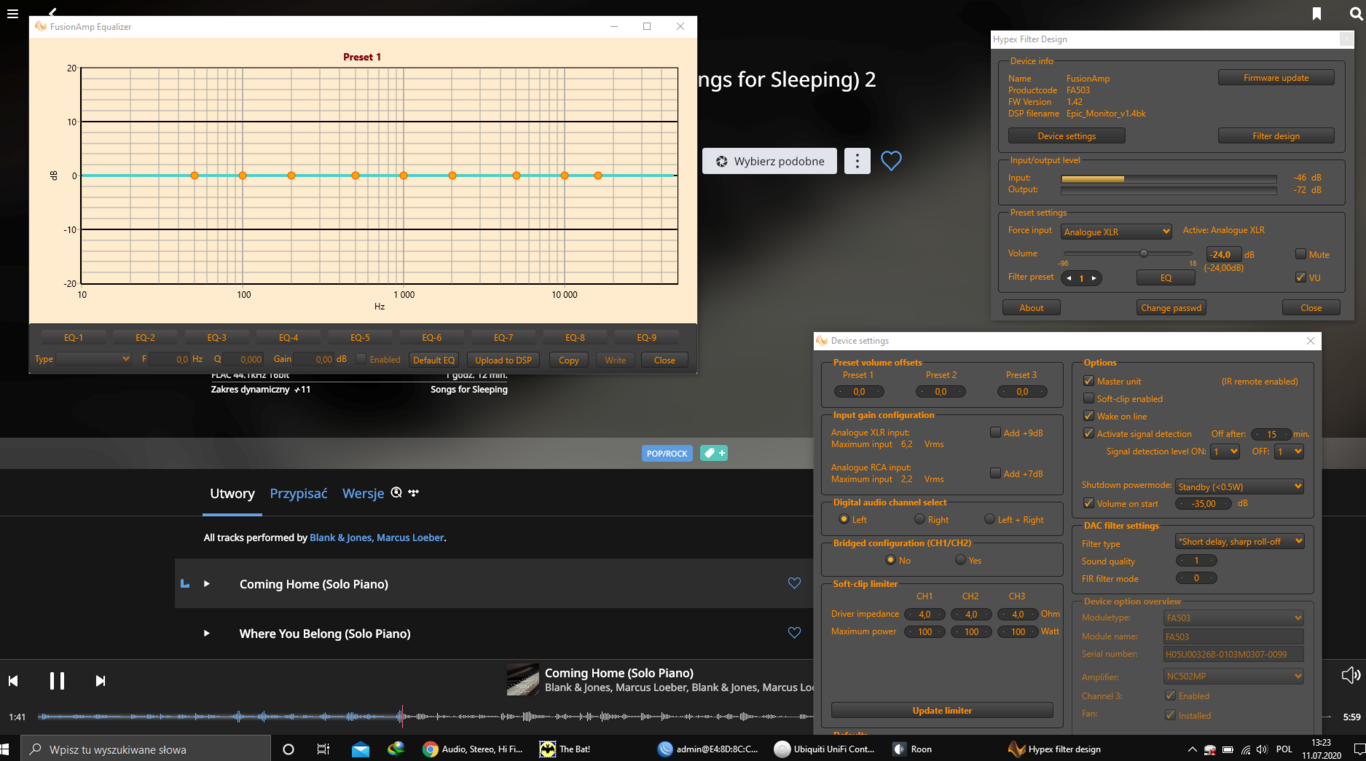Click the Roon bookmark icon

[1317, 14]
